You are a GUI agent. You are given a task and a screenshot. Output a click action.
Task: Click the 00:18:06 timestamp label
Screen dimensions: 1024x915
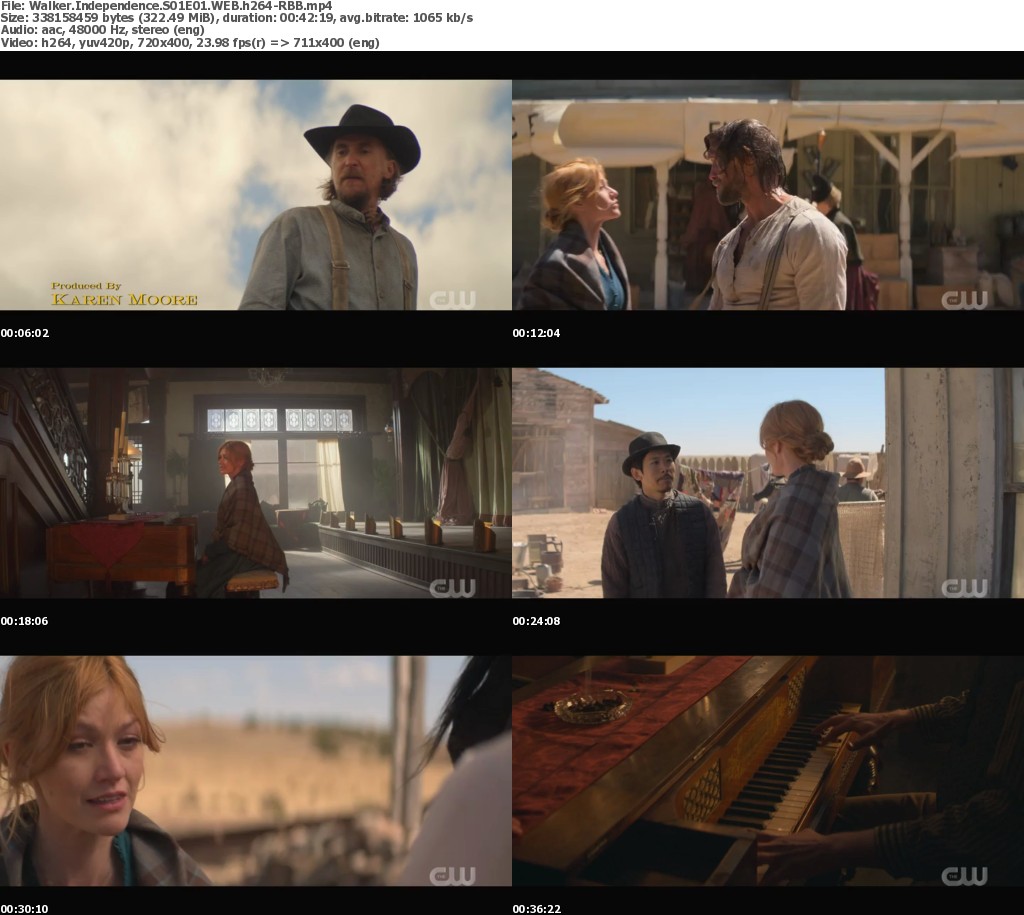click(x=24, y=621)
